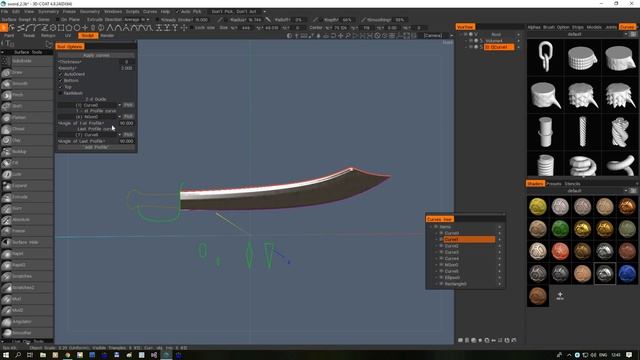Open the Camera dropdown
Screen dimensions: 640x360
438,36
